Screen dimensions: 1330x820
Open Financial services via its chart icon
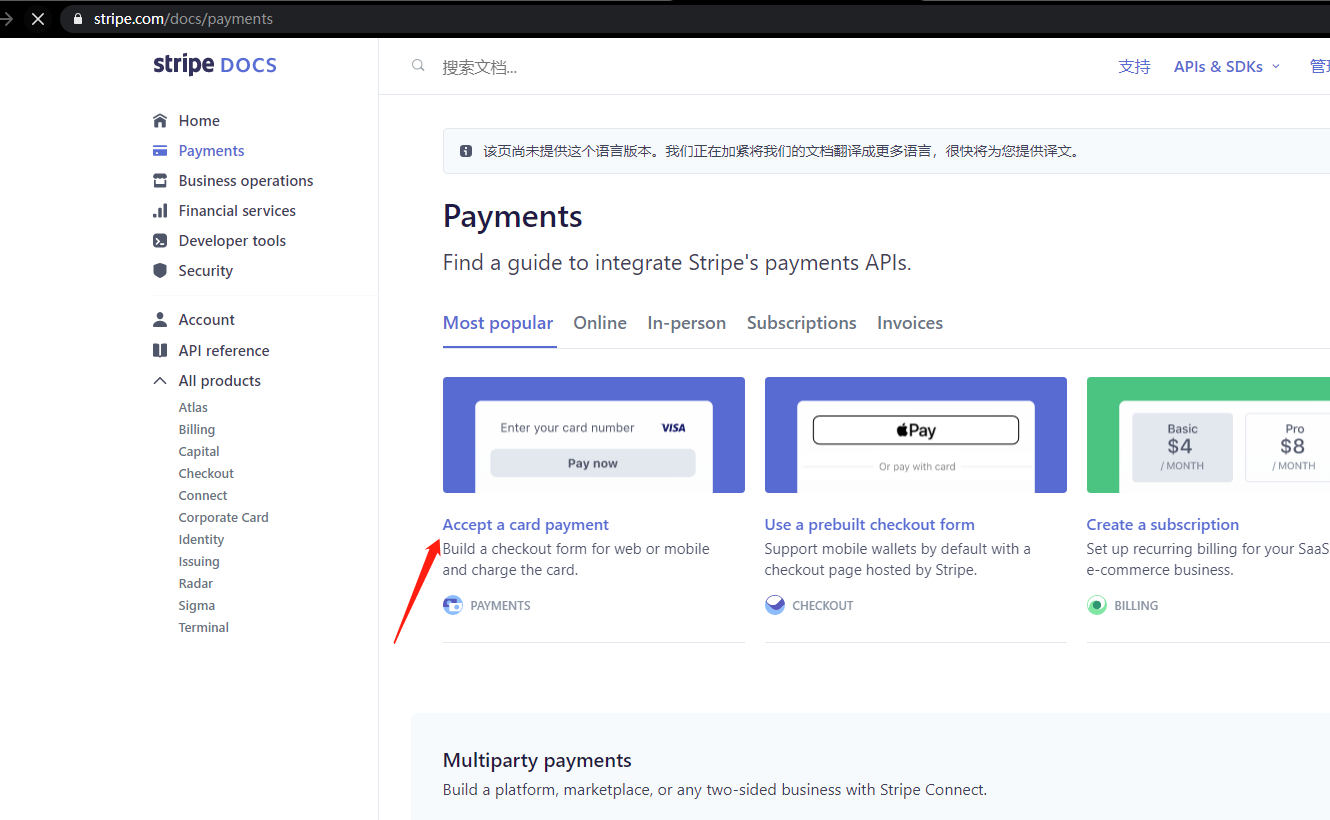pyautogui.click(x=160, y=210)
